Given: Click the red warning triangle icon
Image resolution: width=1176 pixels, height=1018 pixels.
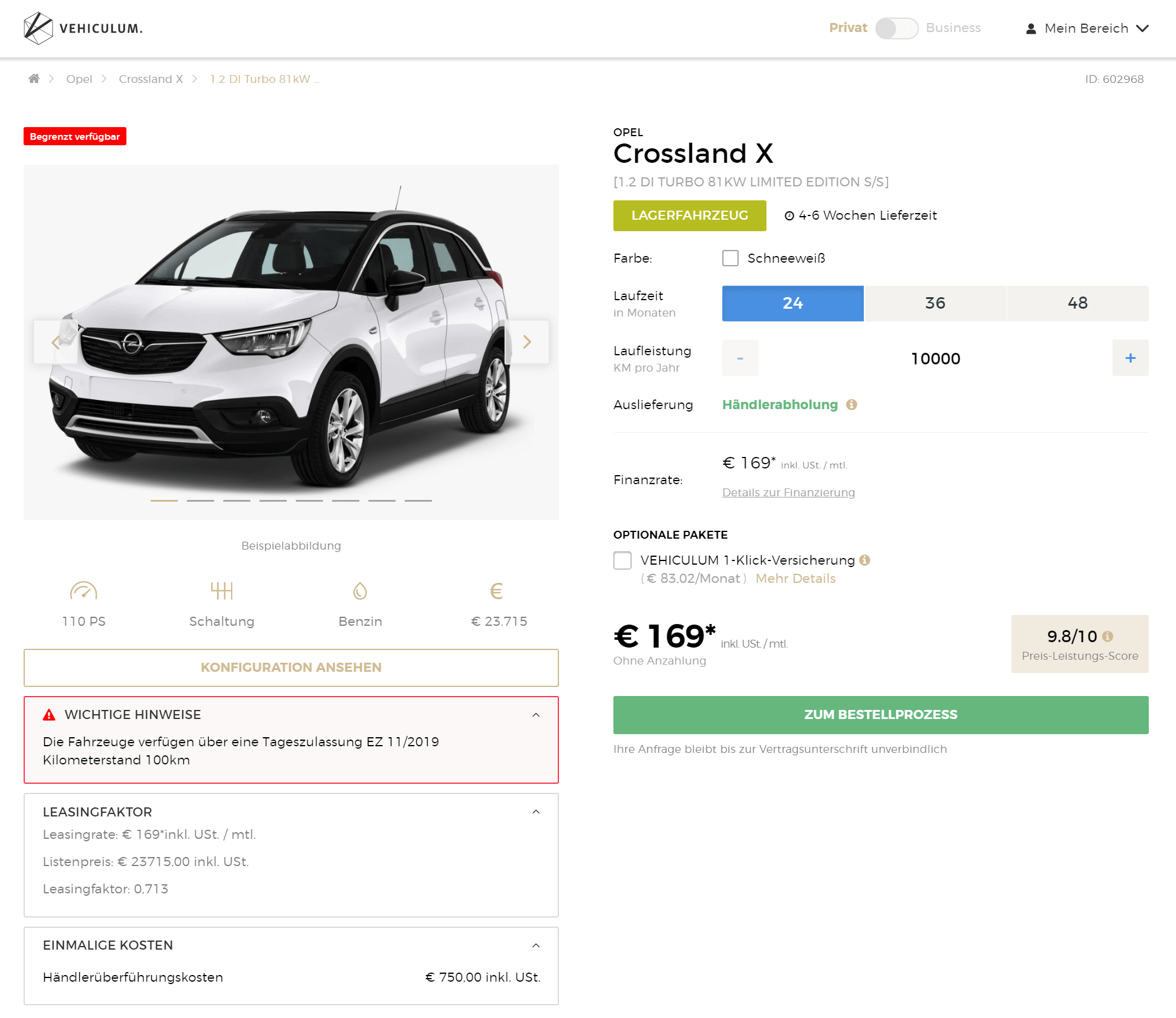Looking at the screenshot, I should (49, 715).
